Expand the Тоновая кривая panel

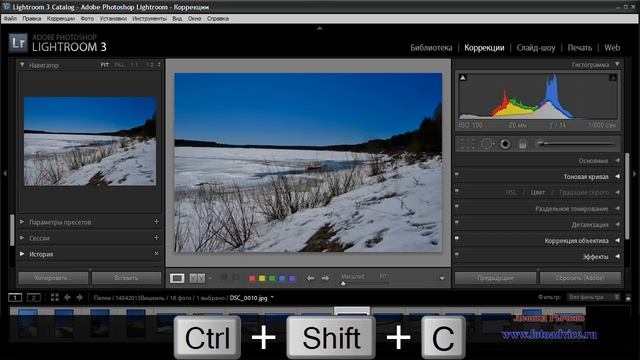(x=617, y=176)
